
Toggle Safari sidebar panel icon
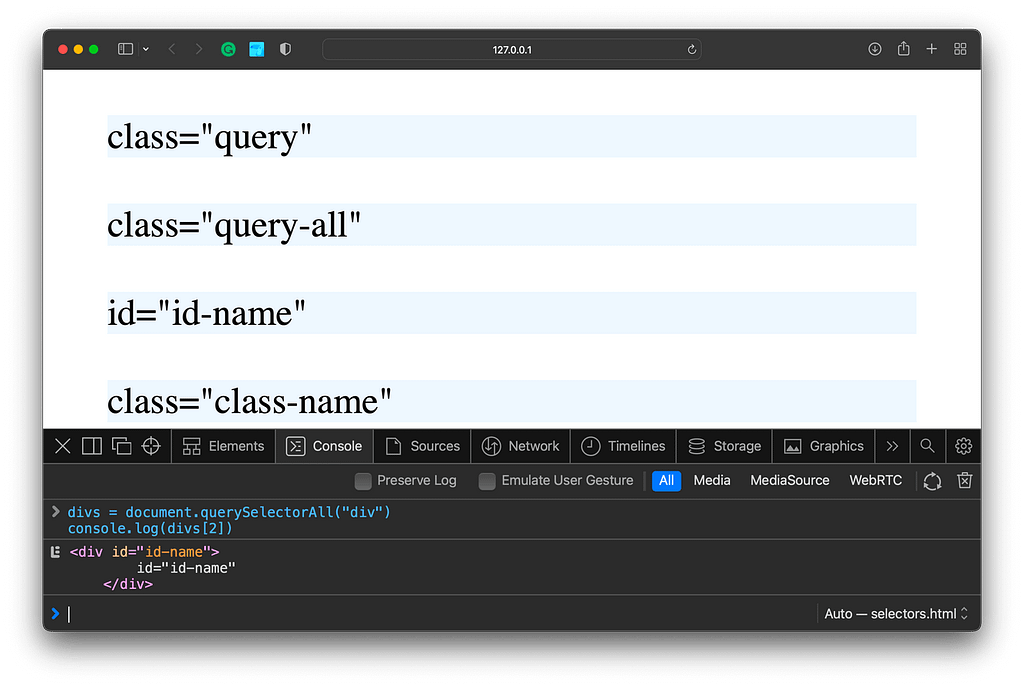pyautogui.click(x=125, y=49)
